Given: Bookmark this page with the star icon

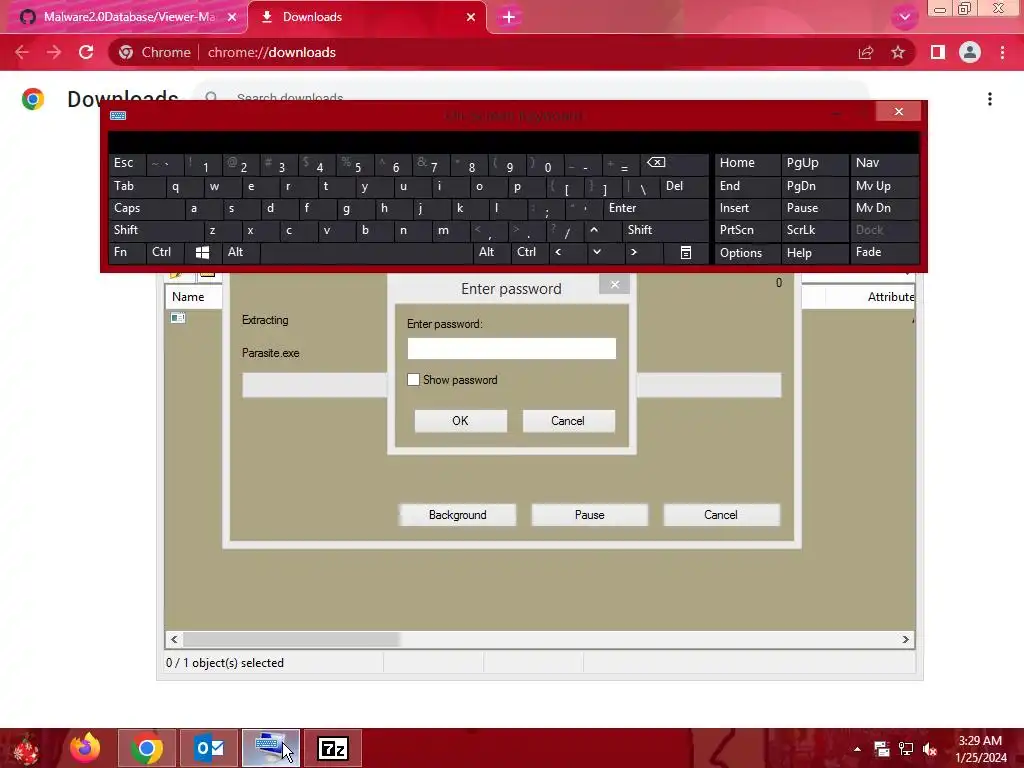Looking at the screenshot, I should pos(898,52).
